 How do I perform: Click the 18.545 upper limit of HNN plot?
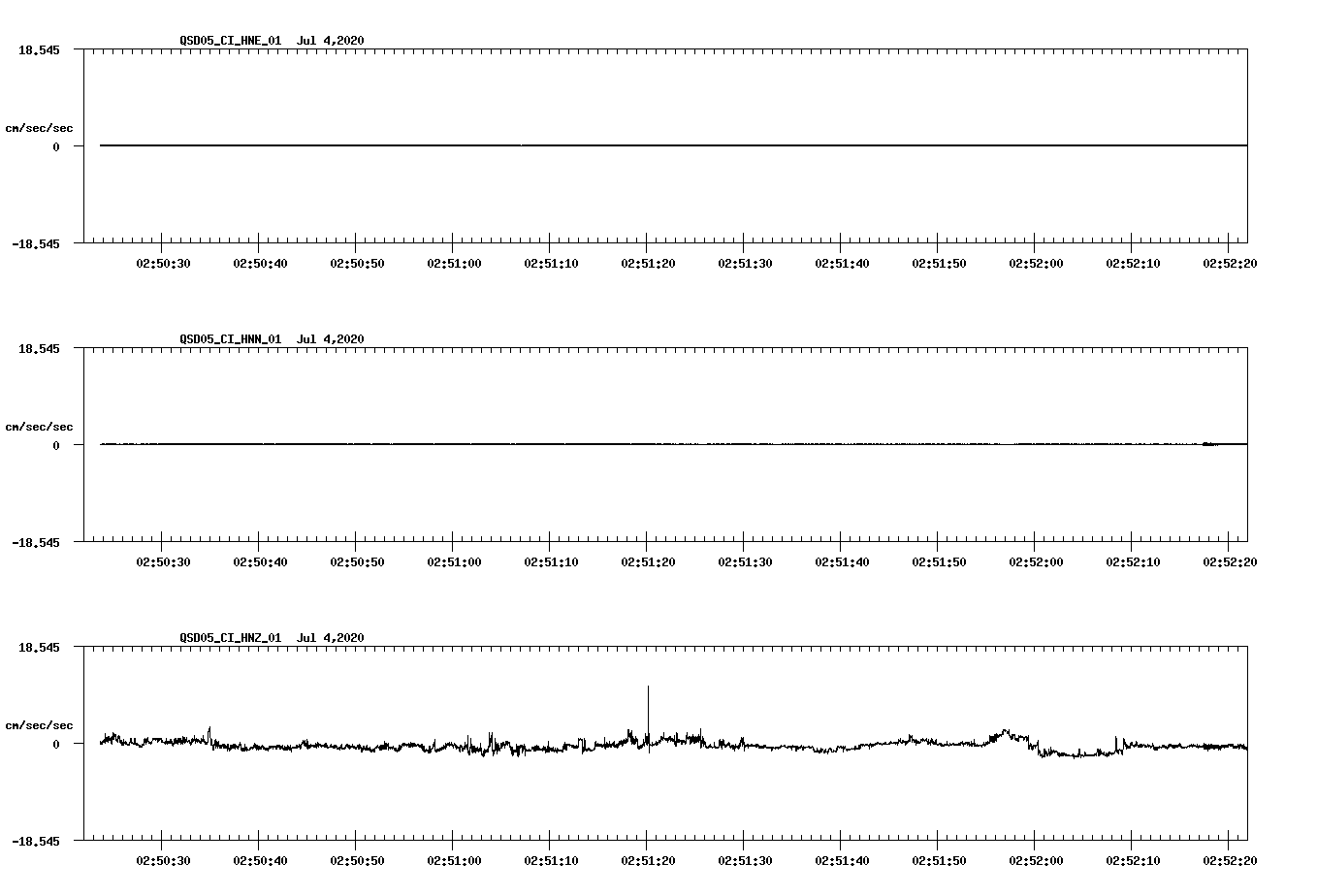tap(40, 348)
